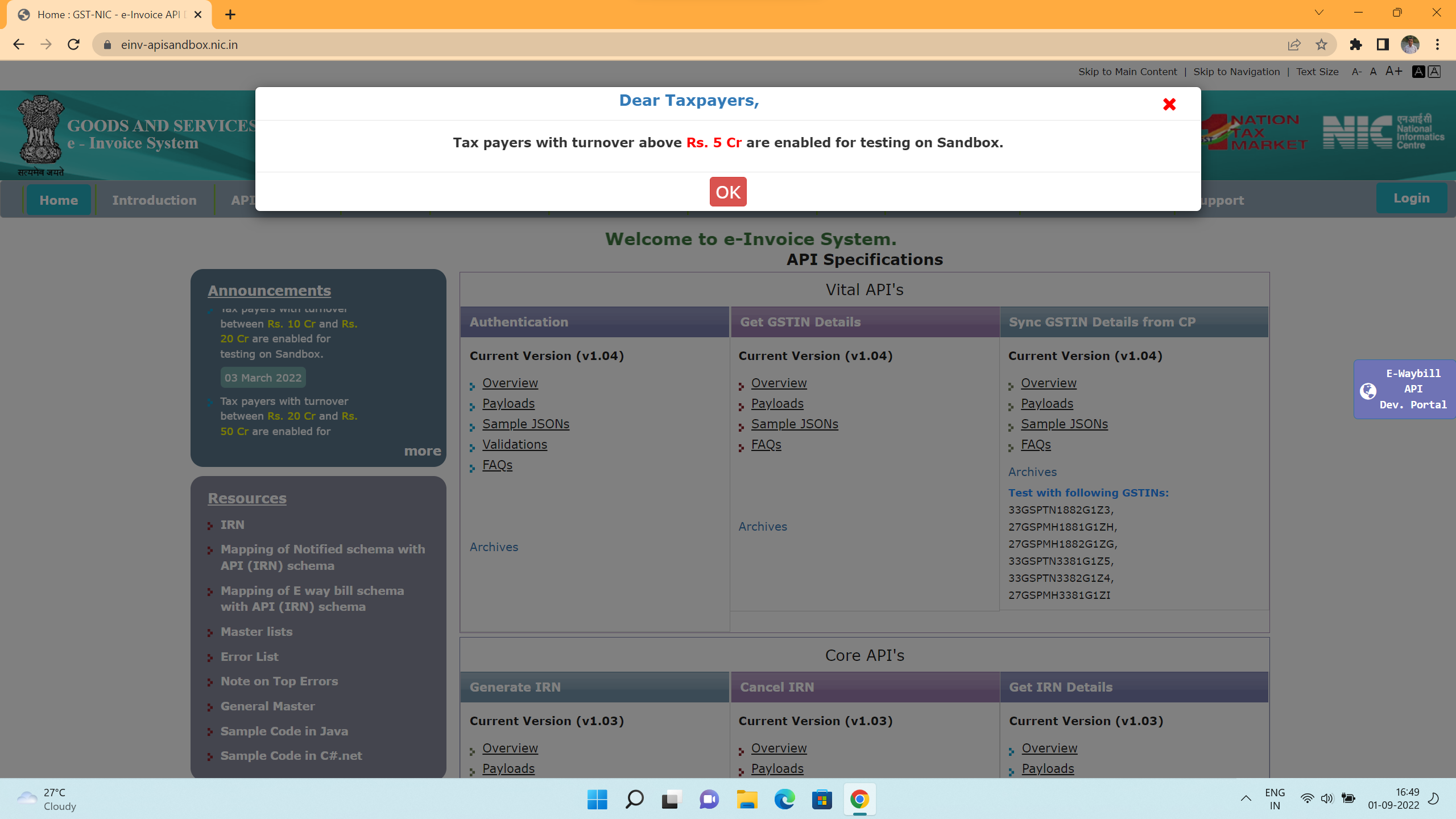This screenshot has height=819, width=1456.
Task: Open the Chrome three-dot menu
Action: (1437, 44)
